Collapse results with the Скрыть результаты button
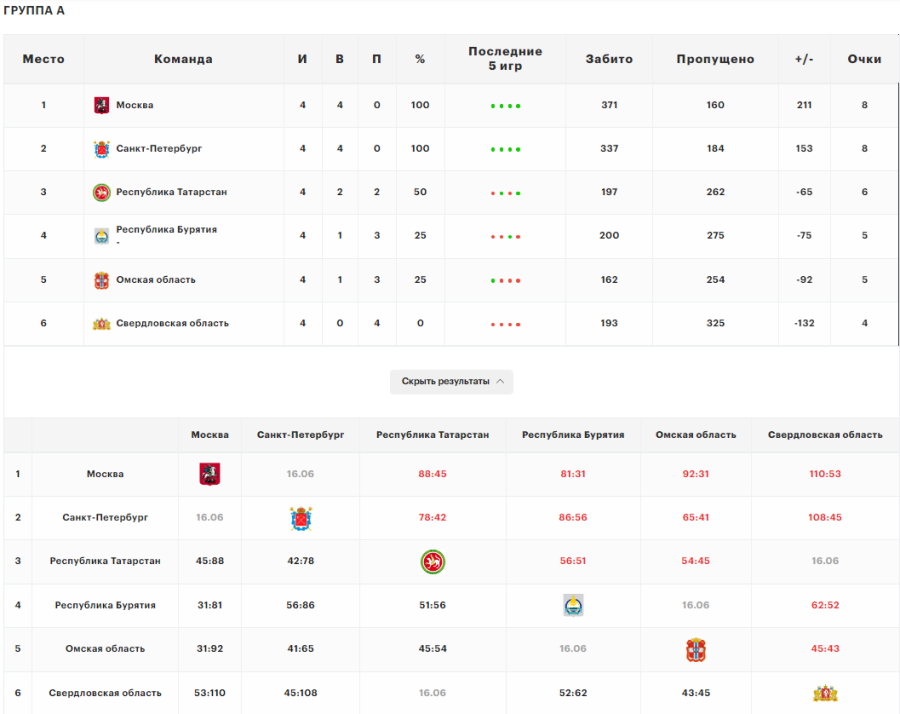The image size is (900, 714). click(451, 381)
